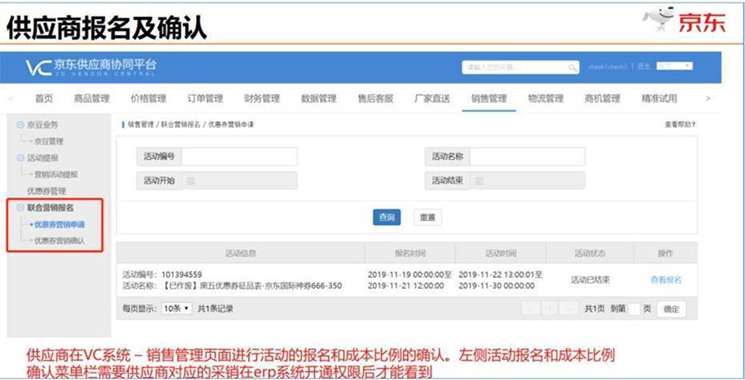Image resolution: width=745 pixels, height=380 pixels.
Task: Click the 重置 button
Action: (428, 217)
